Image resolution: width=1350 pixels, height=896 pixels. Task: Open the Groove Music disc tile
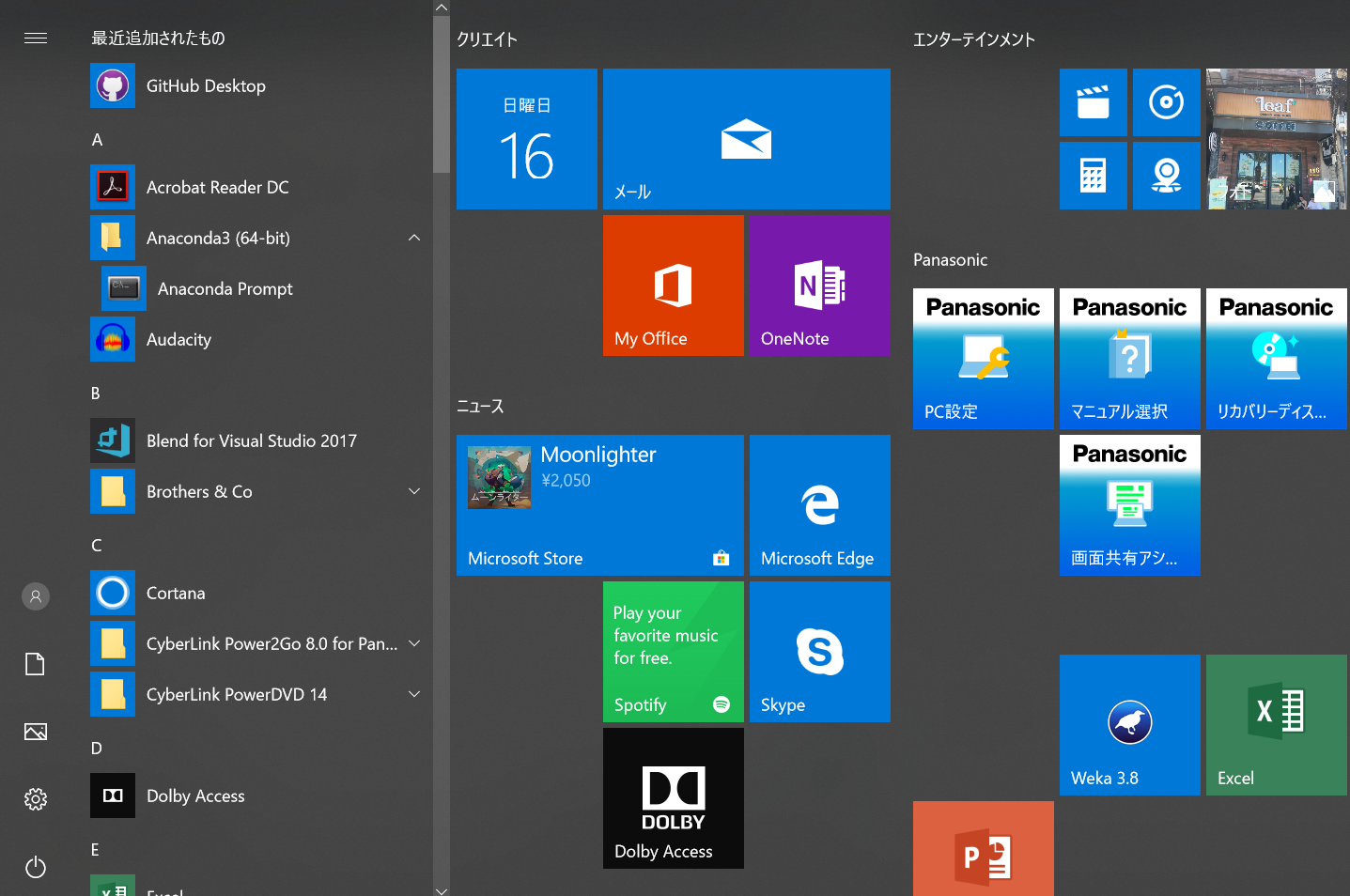click(1167, 102)
